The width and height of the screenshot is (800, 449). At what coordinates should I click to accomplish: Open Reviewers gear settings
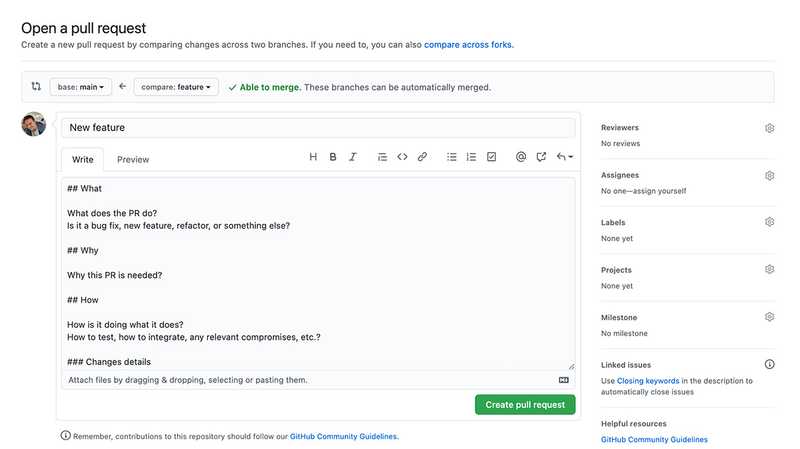pyautogui.click(x=769, y=128)
